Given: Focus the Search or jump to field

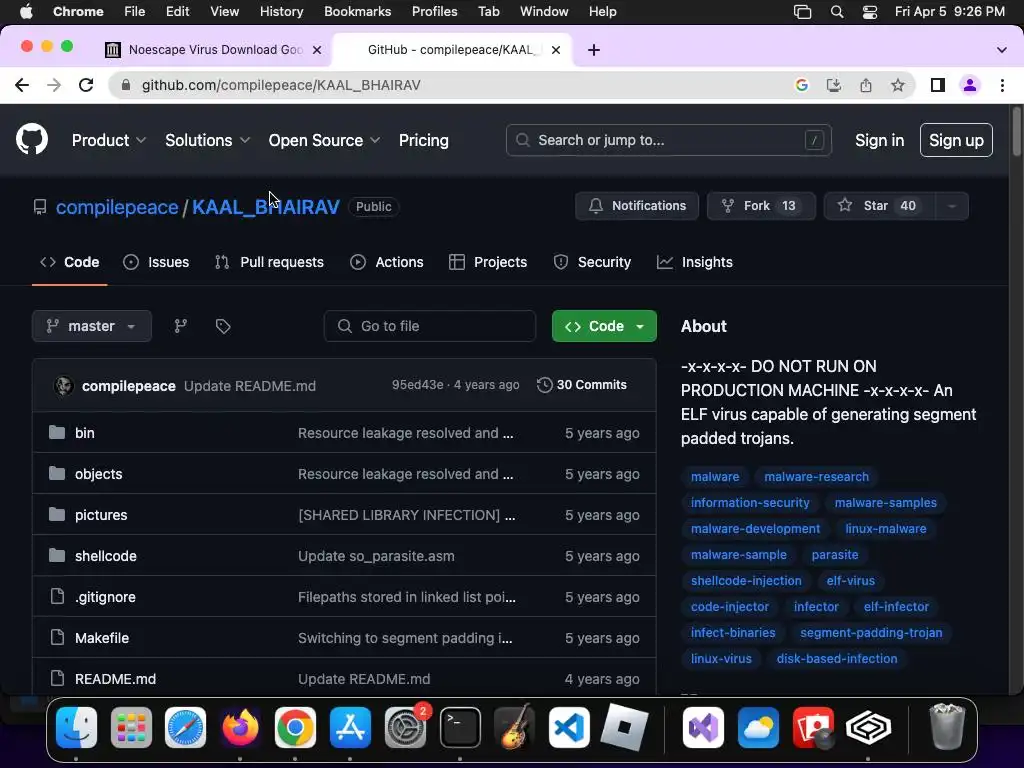Looking at the screenshot, I should tap(669, 140).
